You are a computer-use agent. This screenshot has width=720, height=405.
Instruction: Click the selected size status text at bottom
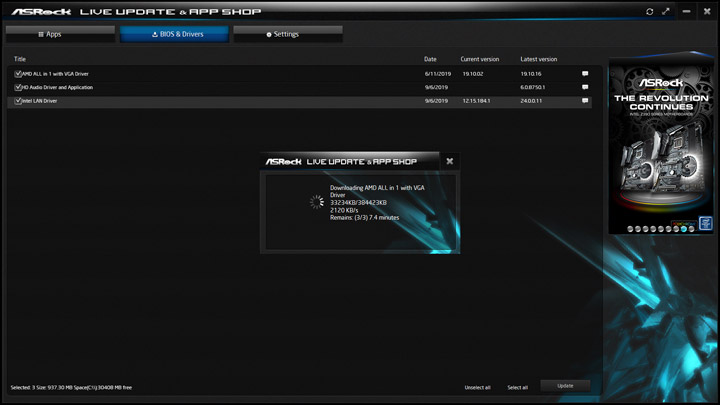(x=71, y=388)
